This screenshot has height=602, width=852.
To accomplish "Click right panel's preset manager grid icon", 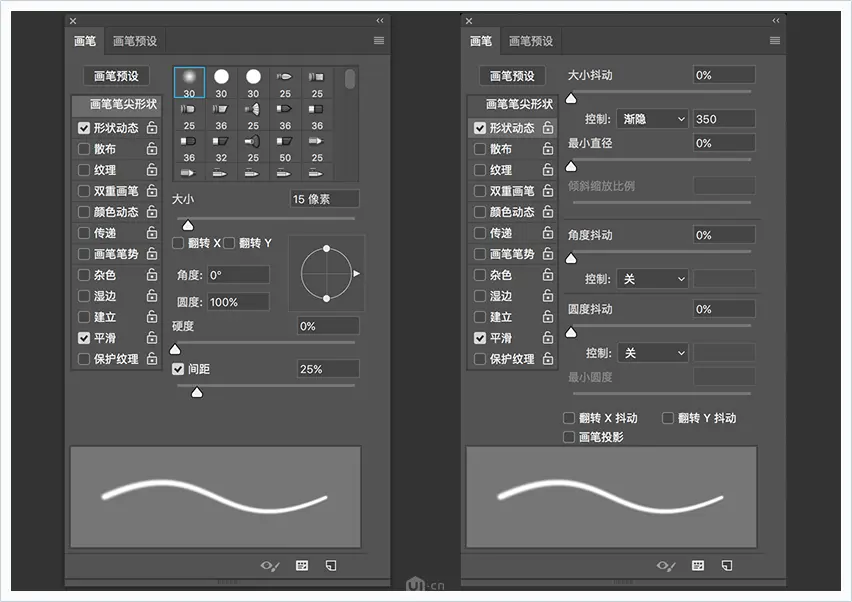I will [698, 566].
